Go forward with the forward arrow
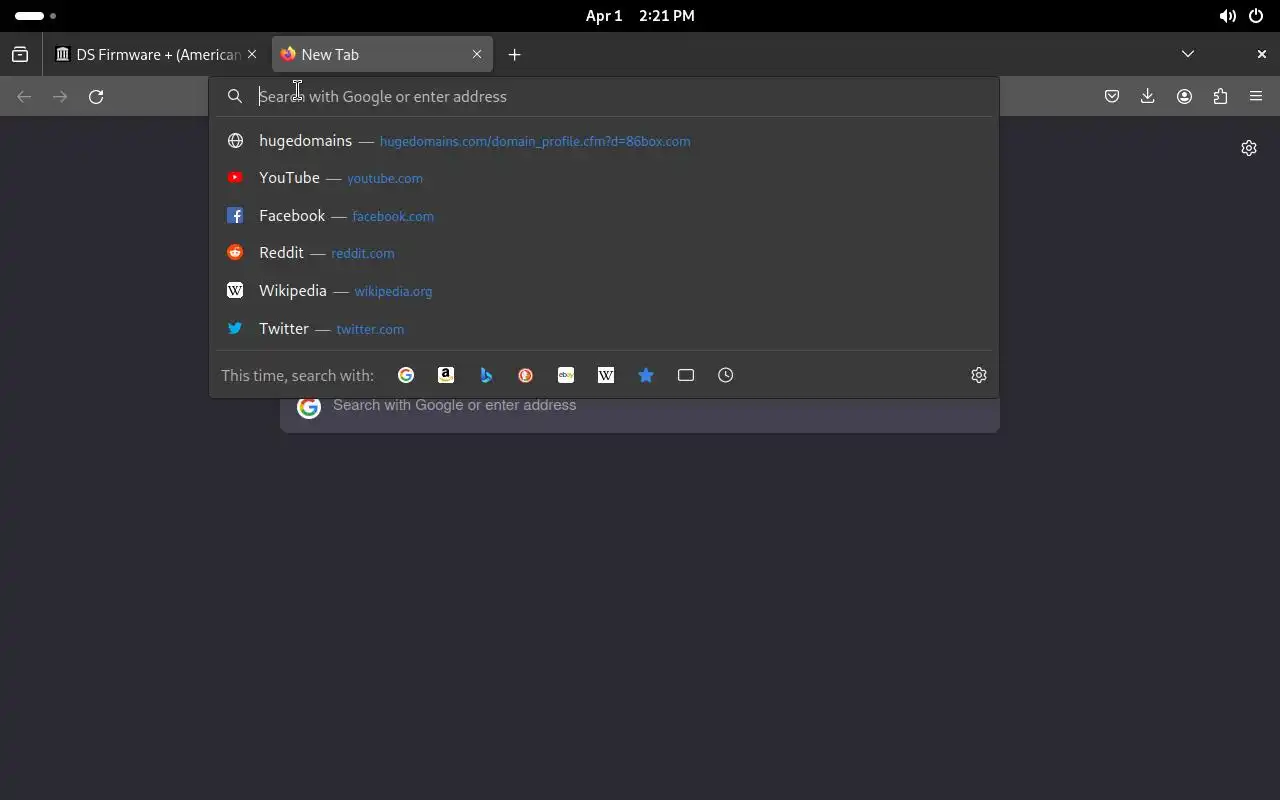This screenshot has width=1280, height=800. click(60, 97)
